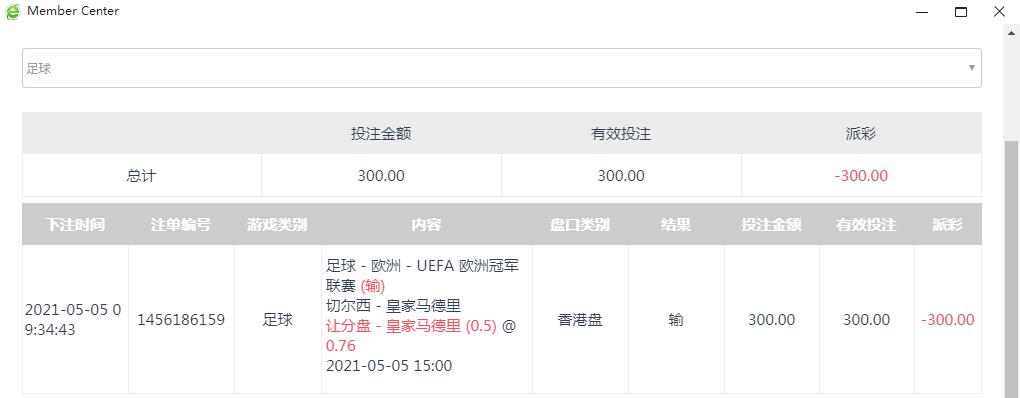Click the dropdown arrow beside 足球

click(972, 68)
